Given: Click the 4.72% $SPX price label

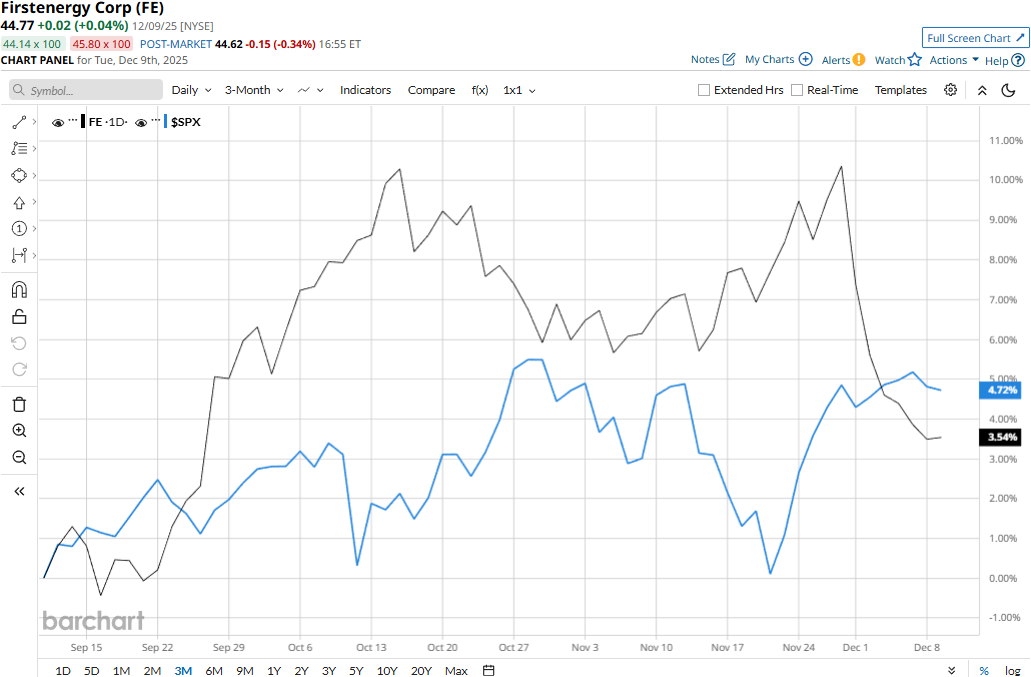Looking at the screenshot, I should pos(1001,390).
